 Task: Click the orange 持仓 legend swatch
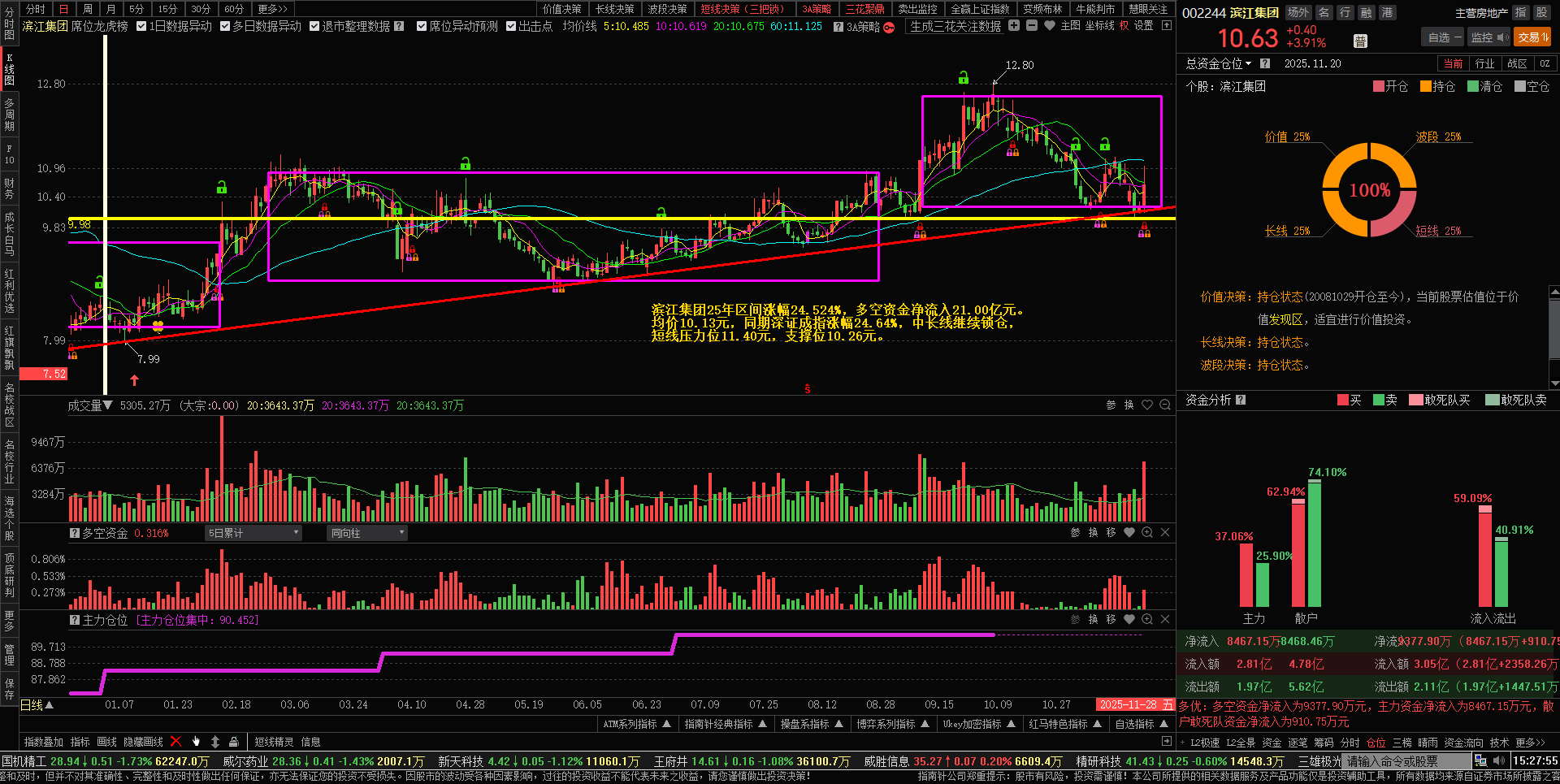pos(1425,86)
